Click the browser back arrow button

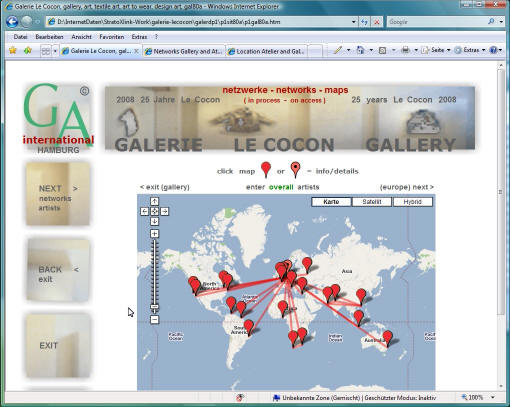[x=12, y=22]
